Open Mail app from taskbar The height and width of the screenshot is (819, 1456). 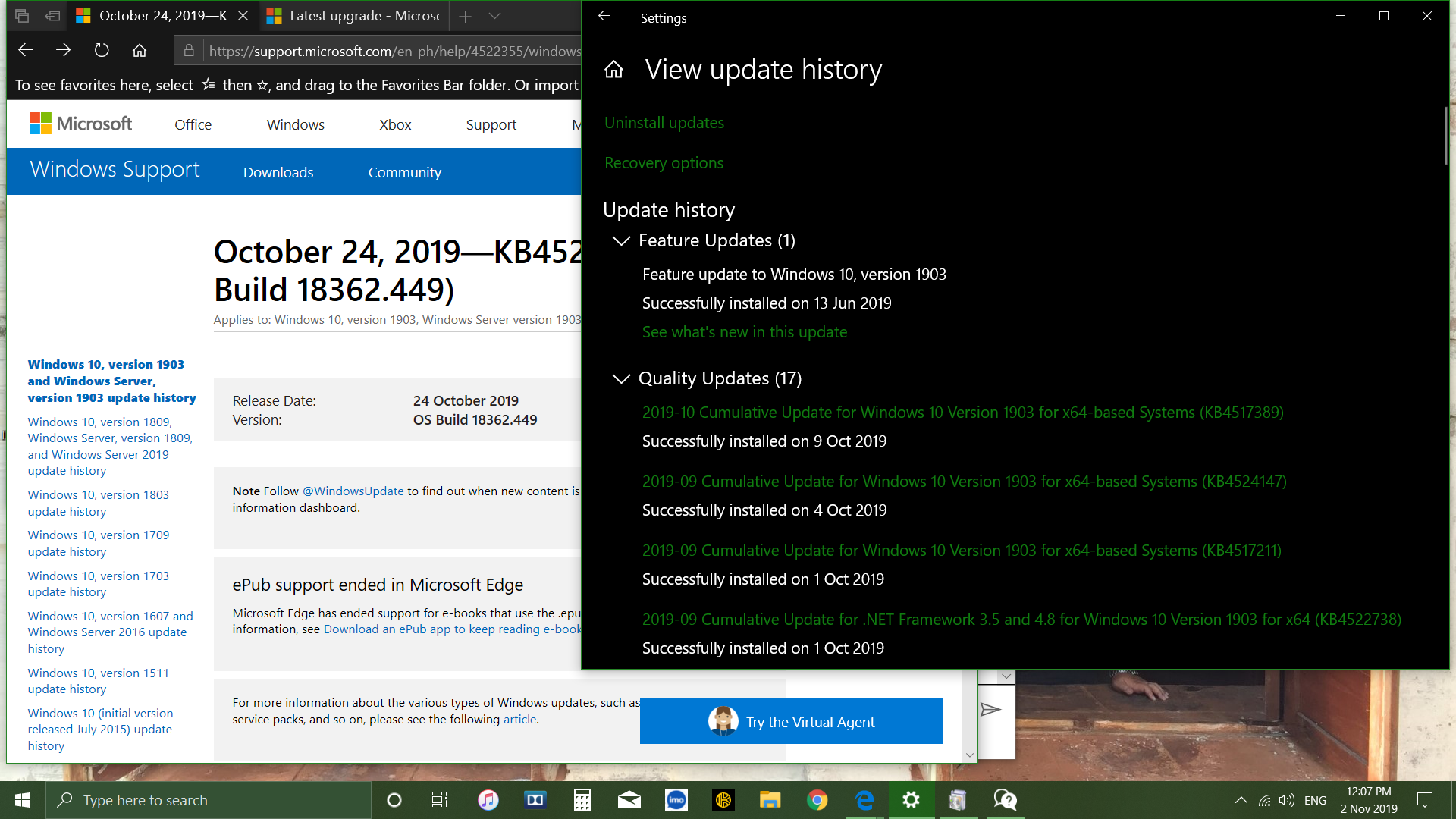pyautogui.click(x=629, y=800)
